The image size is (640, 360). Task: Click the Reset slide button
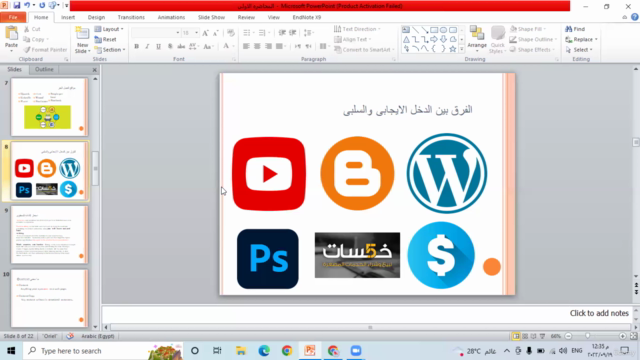click(105, 39)
